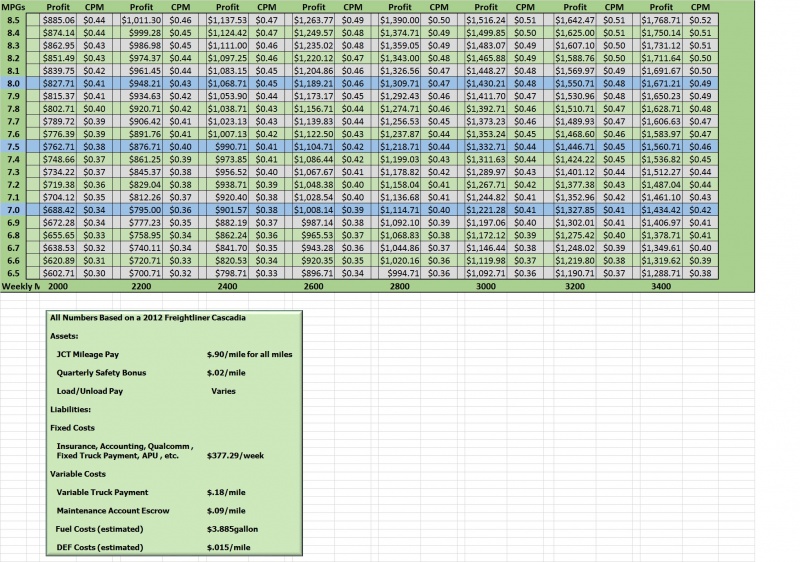
Task: Select the 7.5 MPG row label
Action: 13,146
